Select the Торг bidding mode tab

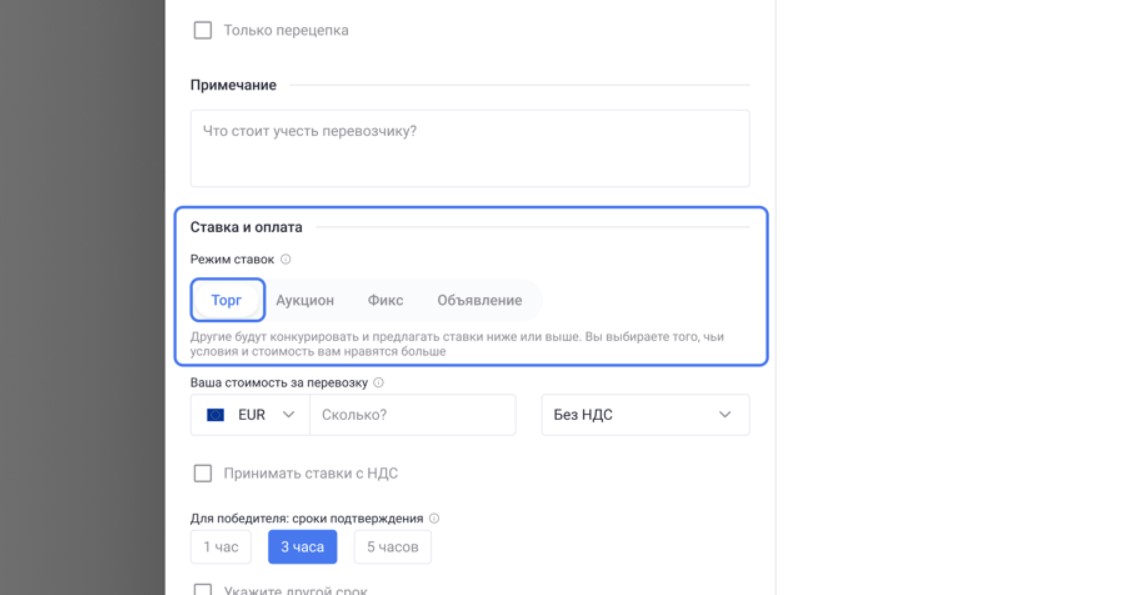tap(227, 300)
